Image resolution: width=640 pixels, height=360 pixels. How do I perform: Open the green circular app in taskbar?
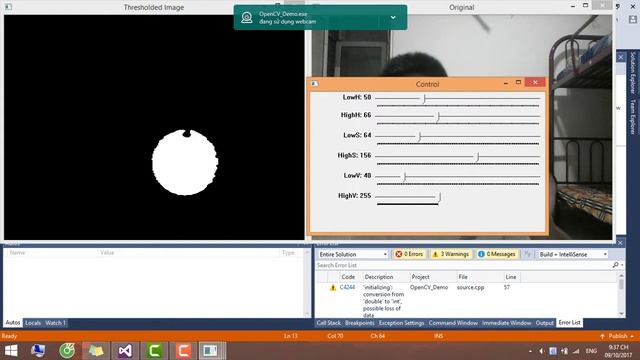67,351
